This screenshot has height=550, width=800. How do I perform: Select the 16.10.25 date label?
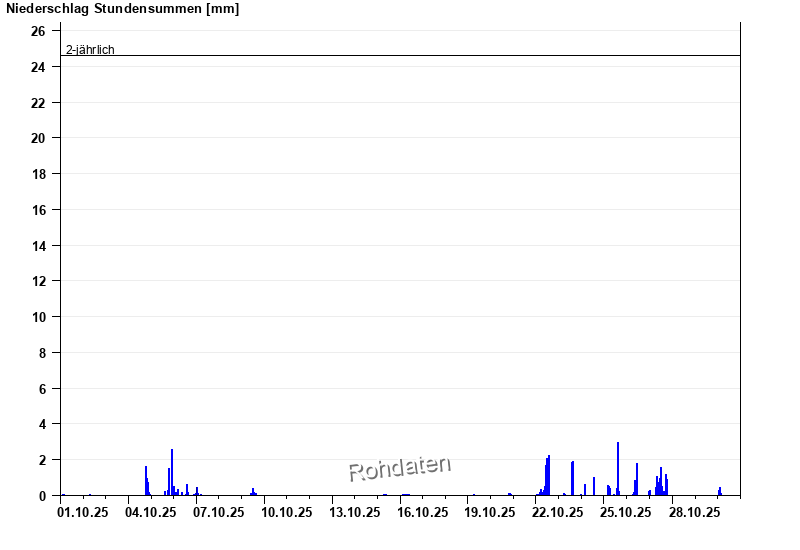pos(422,513)
